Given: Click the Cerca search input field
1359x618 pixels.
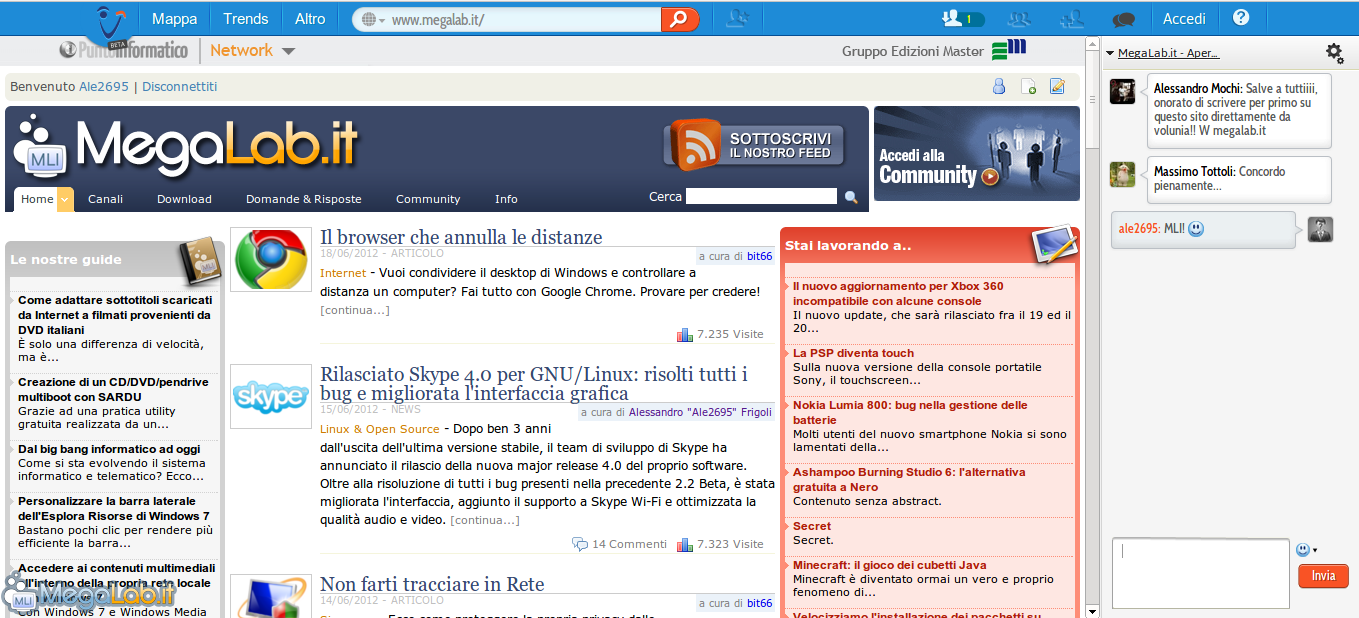Looking at the screenshot, I should (761, 196).
